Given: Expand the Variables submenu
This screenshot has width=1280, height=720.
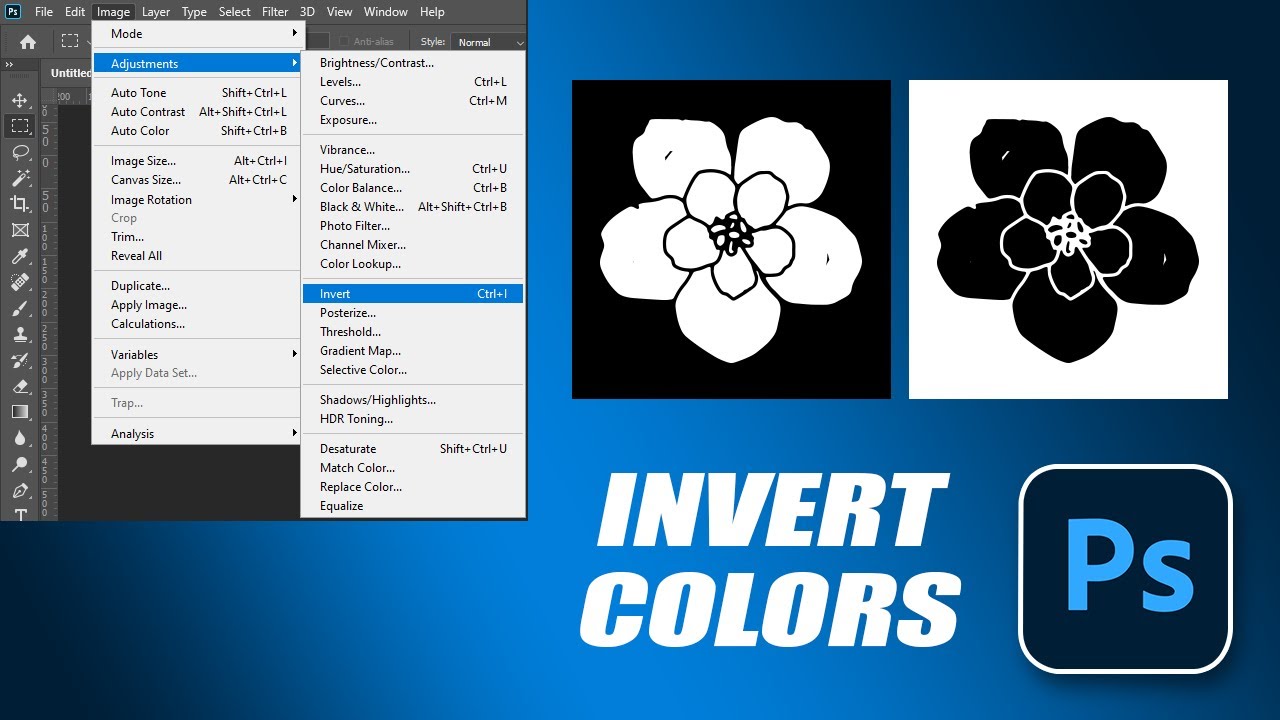Looking at the screenshot, I should click(x=196, y=354).
